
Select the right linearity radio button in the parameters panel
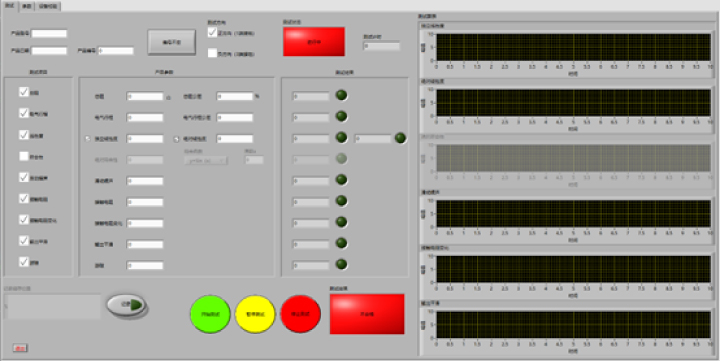coord(176,139)
